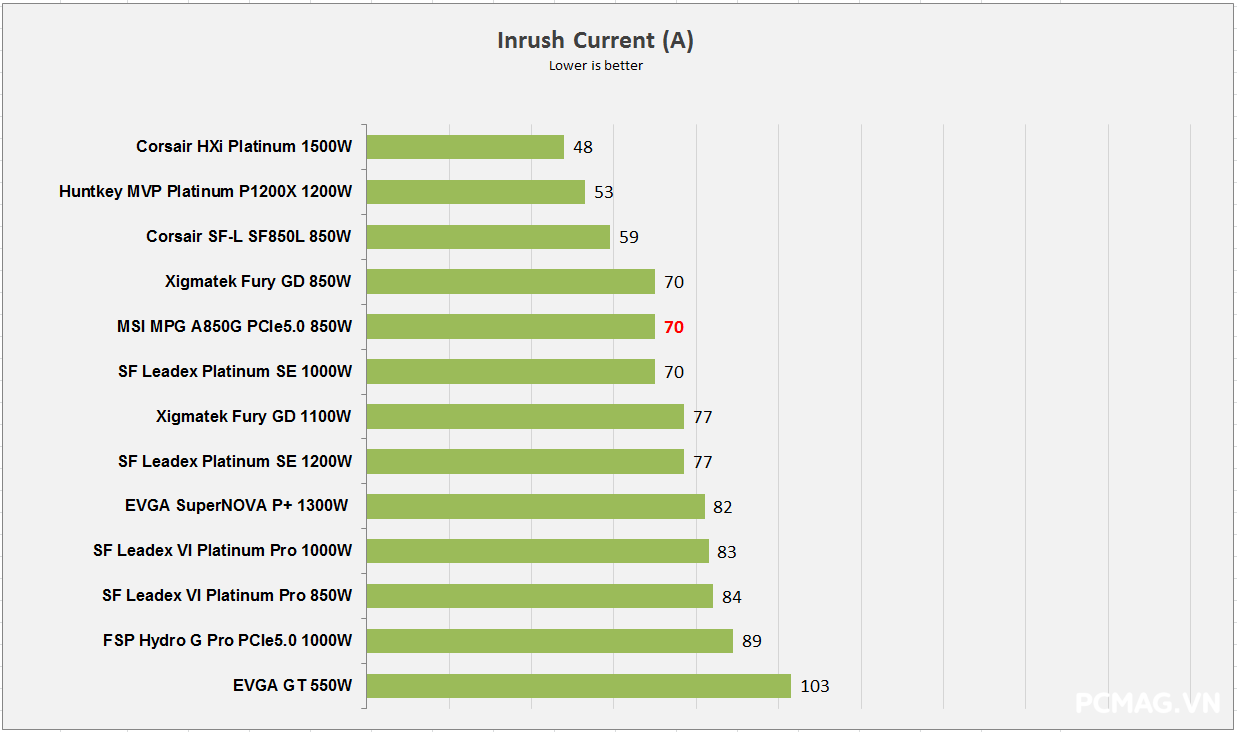
Task: Select the 'Lower is better' subtitle
Action: [x=595, y=66]
